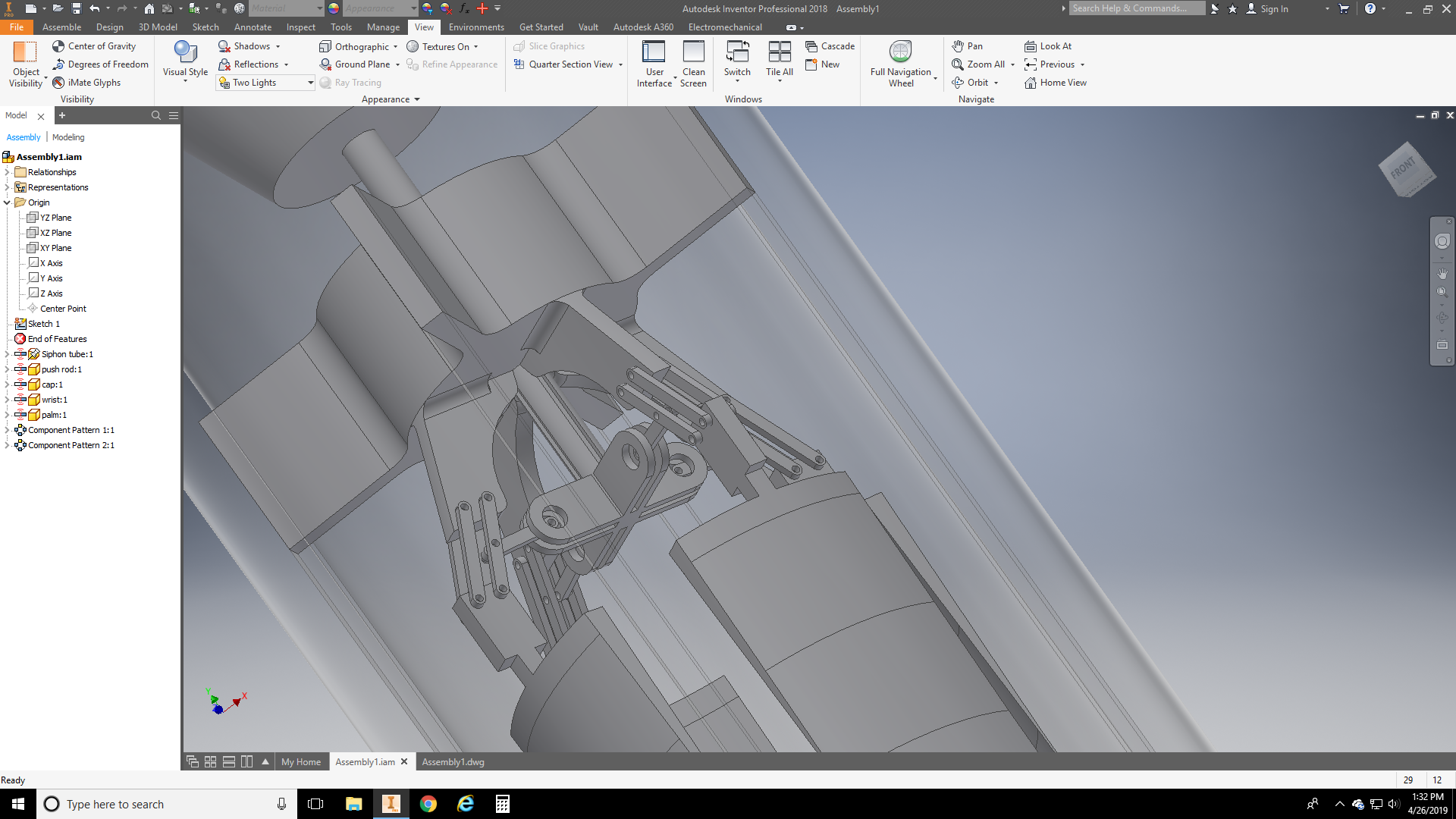Click the Center of Gravity icon
This screenshot has height=819, width=1456.
tap(58, 46)
